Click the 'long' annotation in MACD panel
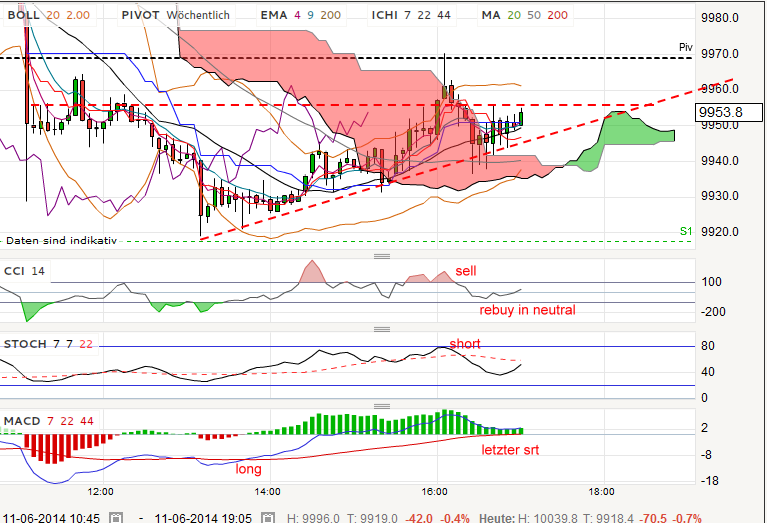This screenshot has height=523, width=767. coord(248,469)
